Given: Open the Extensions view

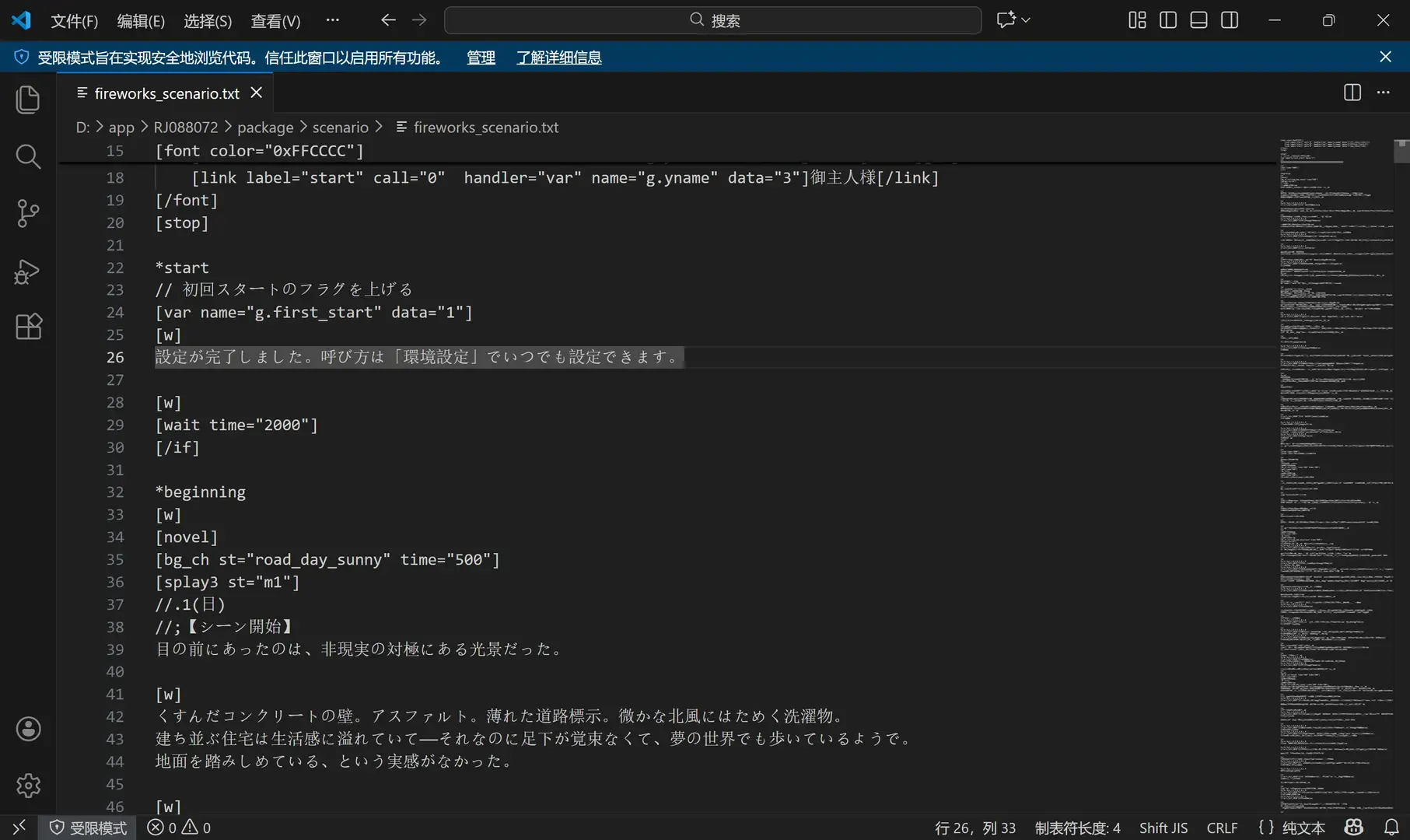Looking at the screenshot, I should tap(28, 327).
